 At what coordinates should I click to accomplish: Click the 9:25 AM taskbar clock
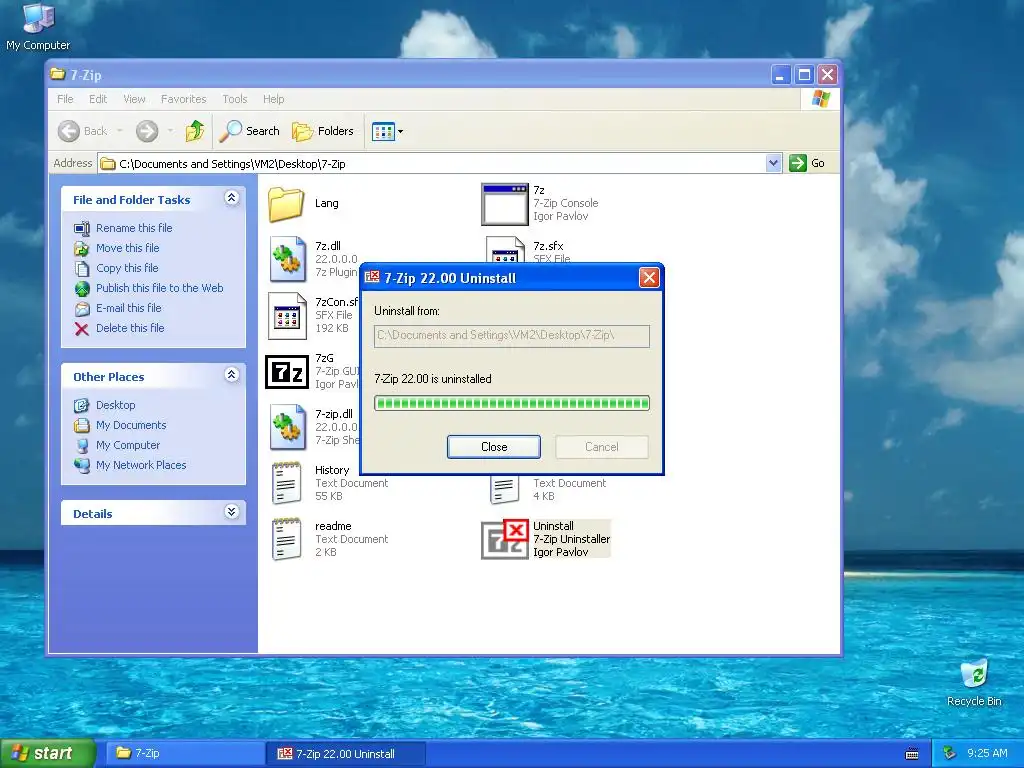coord(987,754)
